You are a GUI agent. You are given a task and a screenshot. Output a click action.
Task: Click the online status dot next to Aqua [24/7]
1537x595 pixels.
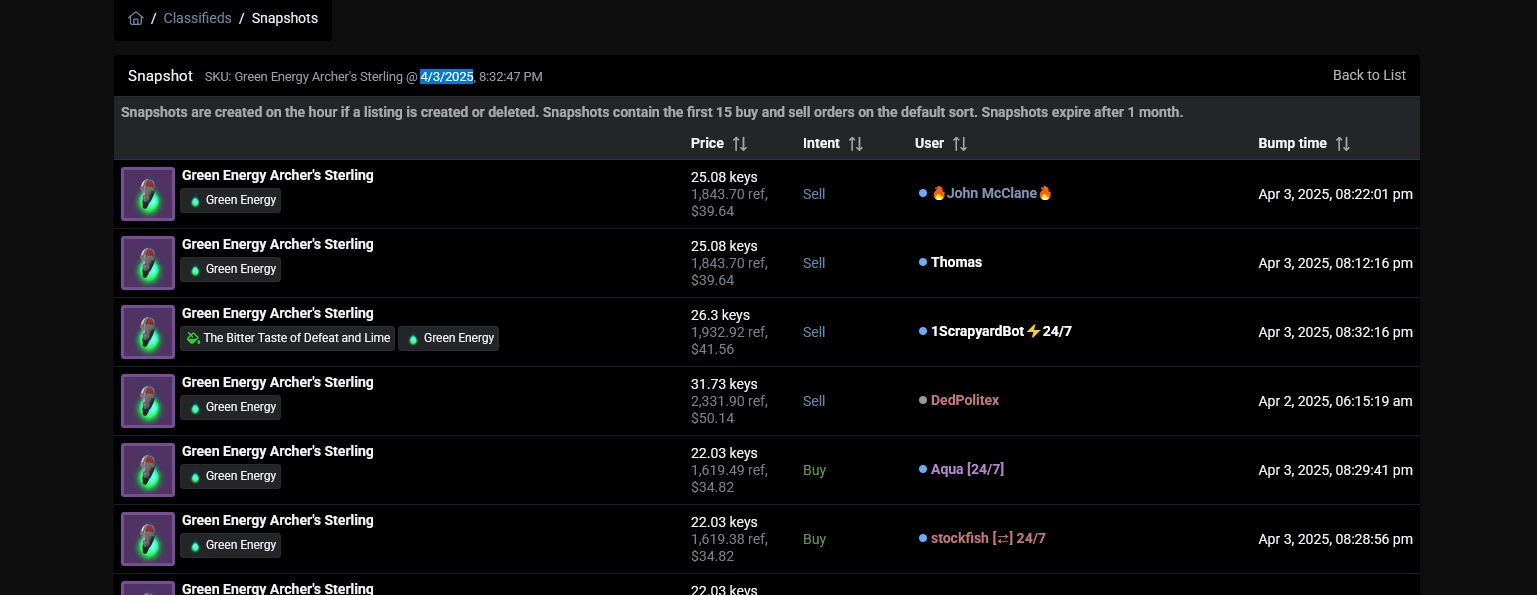tap(923, 469)
